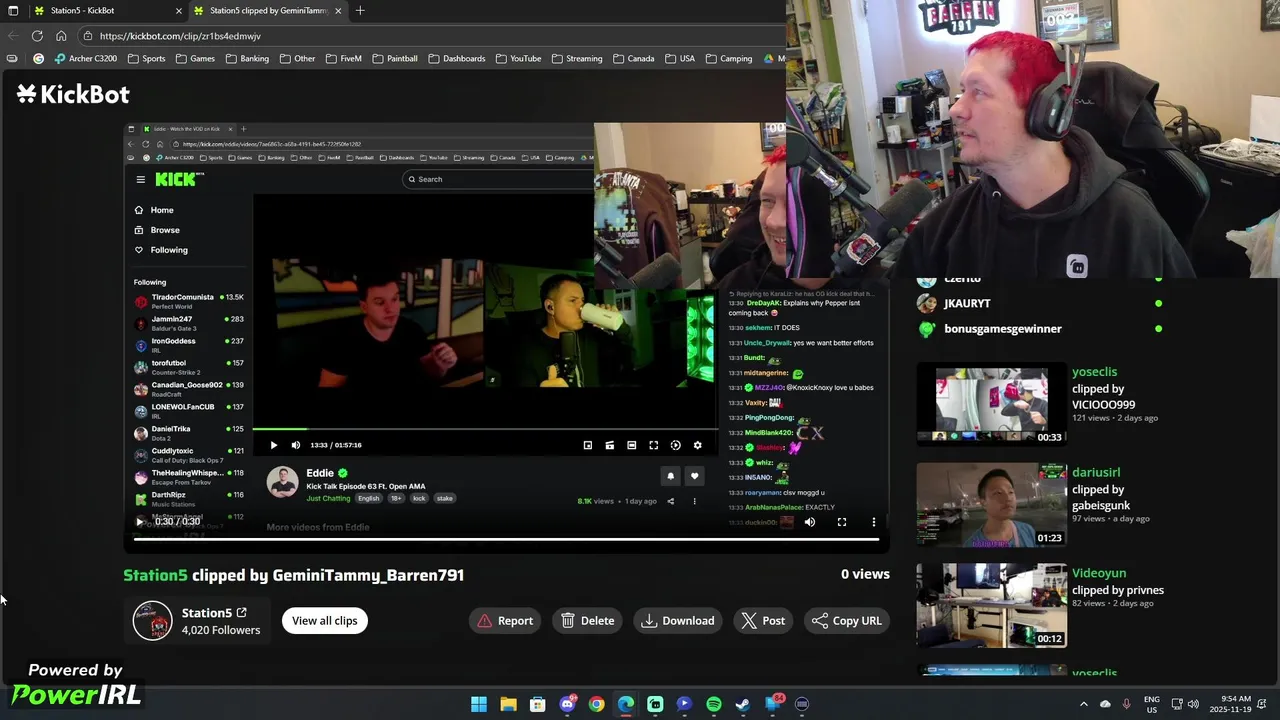Expand the FiveM bookmarks folder

click(343, 58)
